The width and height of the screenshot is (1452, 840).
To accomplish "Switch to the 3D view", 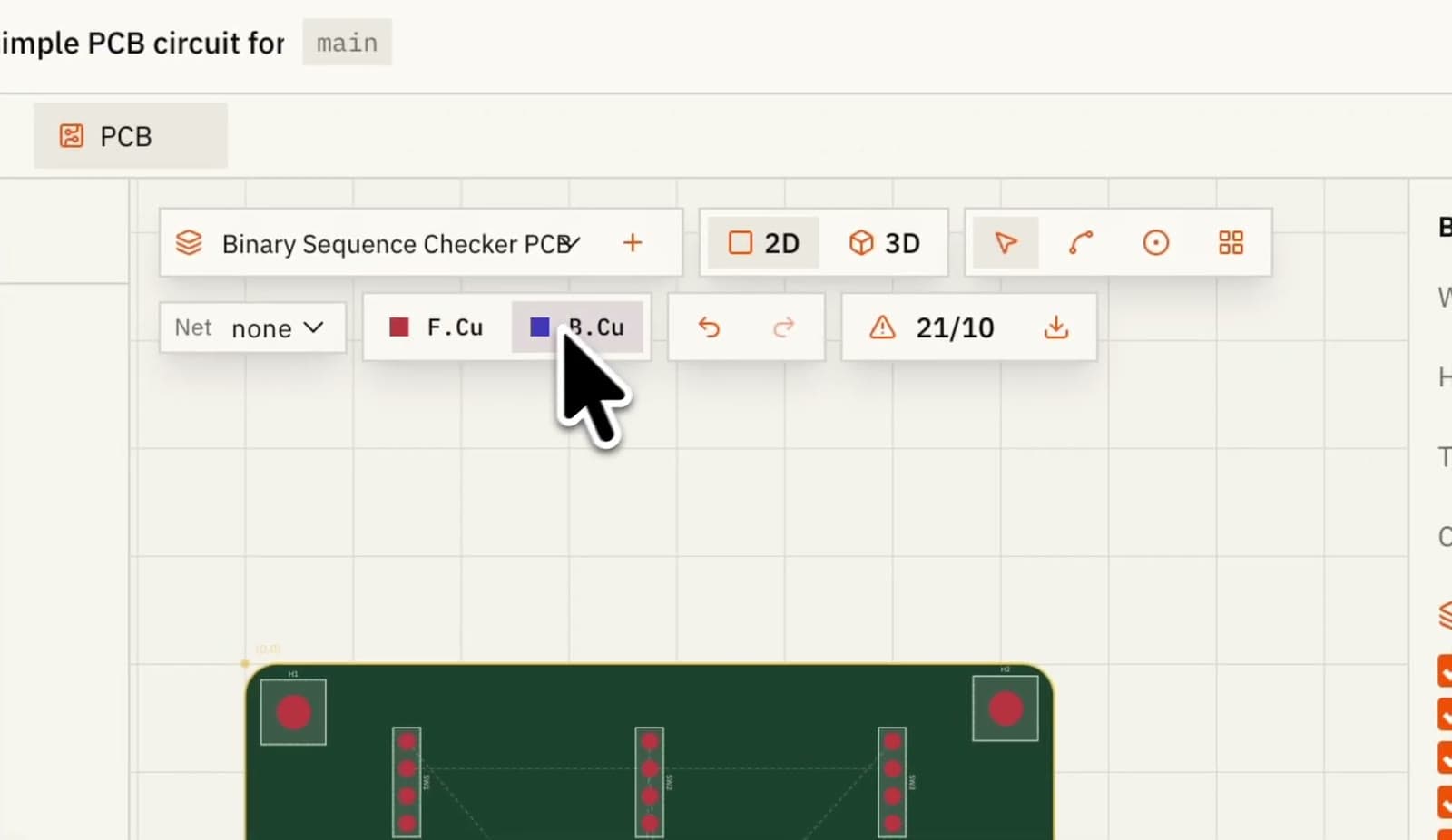I will point(884,243).
